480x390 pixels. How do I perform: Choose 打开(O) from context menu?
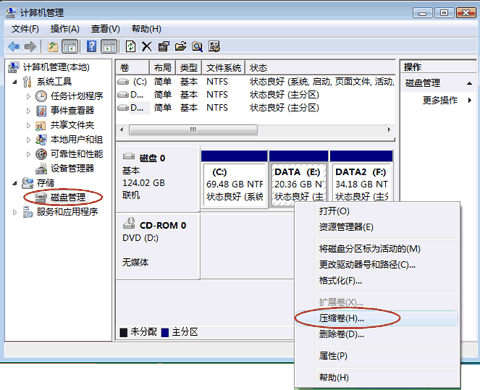click(377, 211)
